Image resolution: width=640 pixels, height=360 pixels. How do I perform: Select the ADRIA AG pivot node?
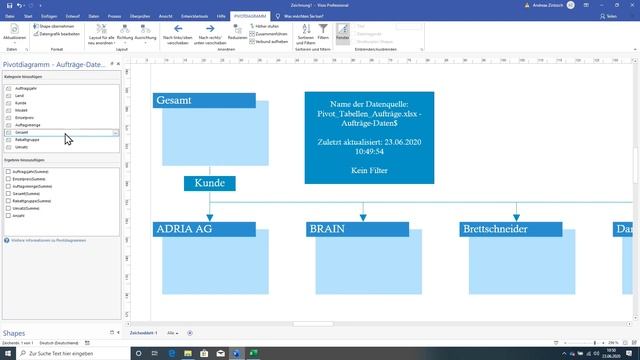[204, 229]
